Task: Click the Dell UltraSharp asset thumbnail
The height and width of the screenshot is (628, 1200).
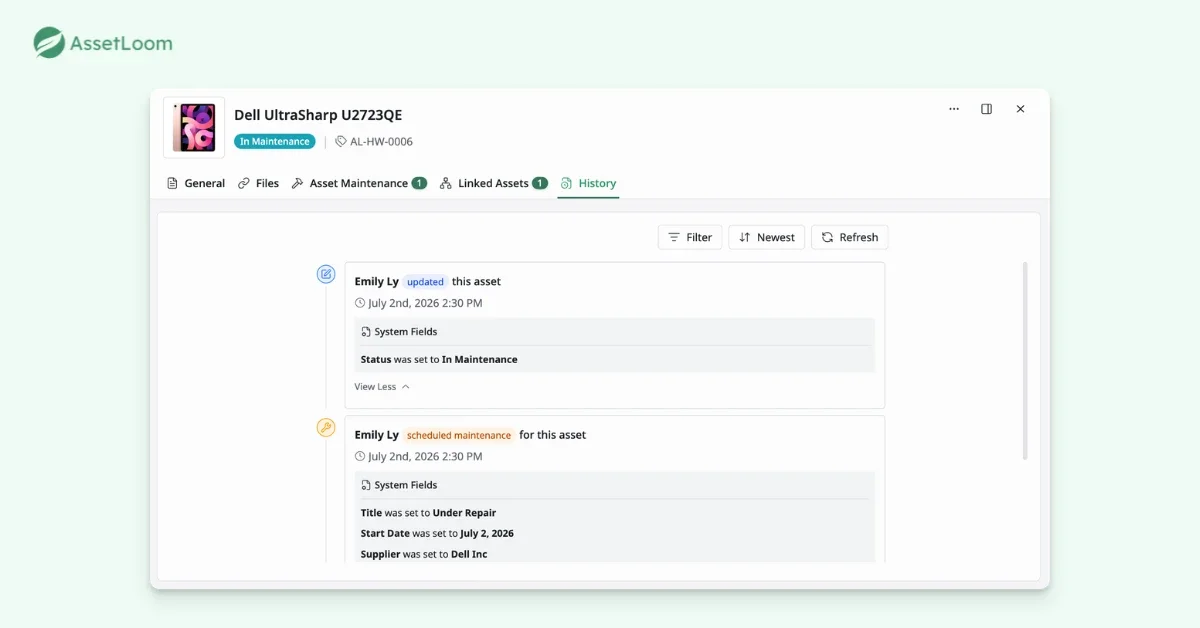Action: [194, 128]
